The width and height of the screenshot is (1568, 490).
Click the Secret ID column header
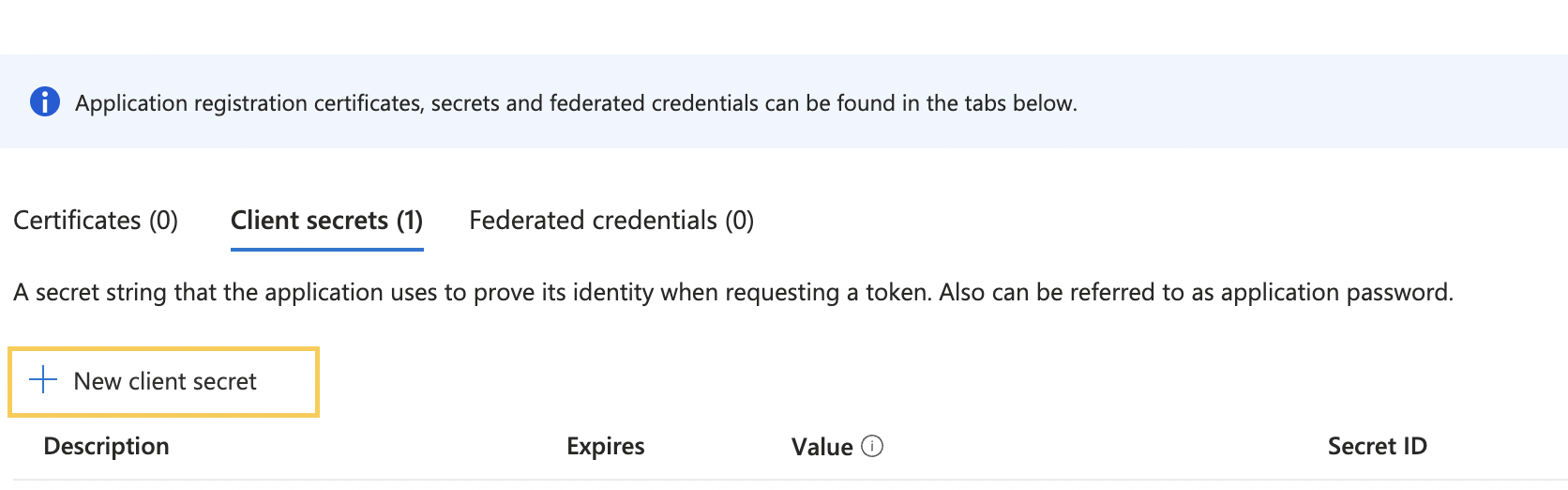point(1378,446)
